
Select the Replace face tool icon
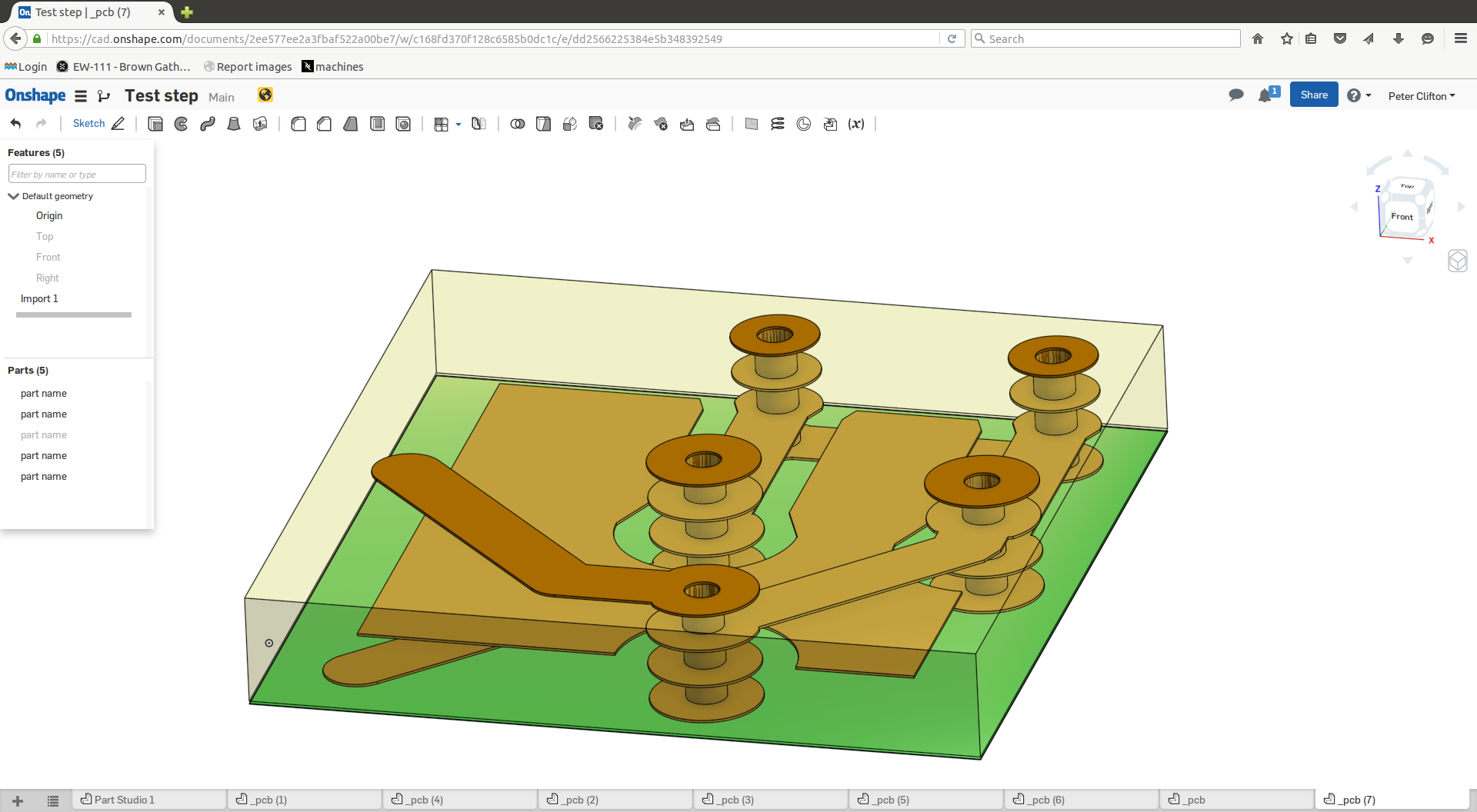[713, 124]
